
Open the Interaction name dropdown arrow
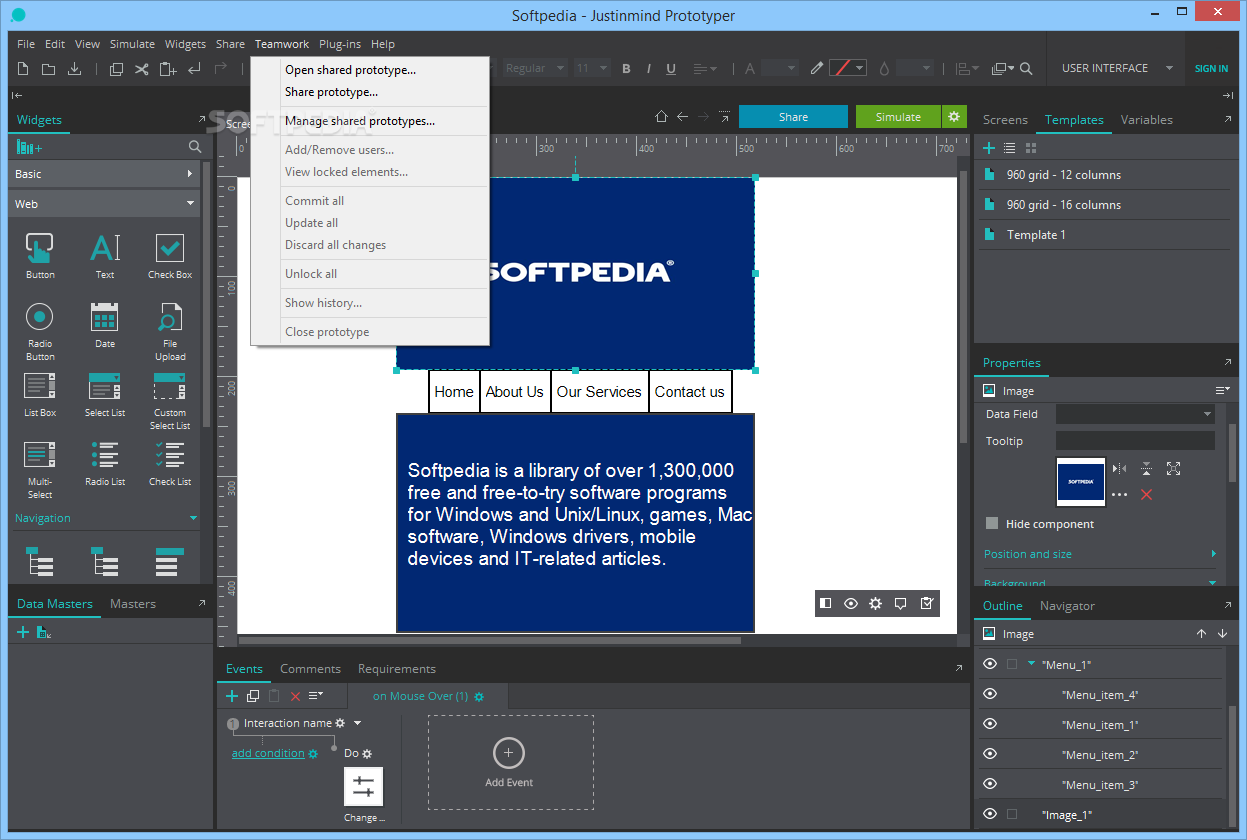357,723
